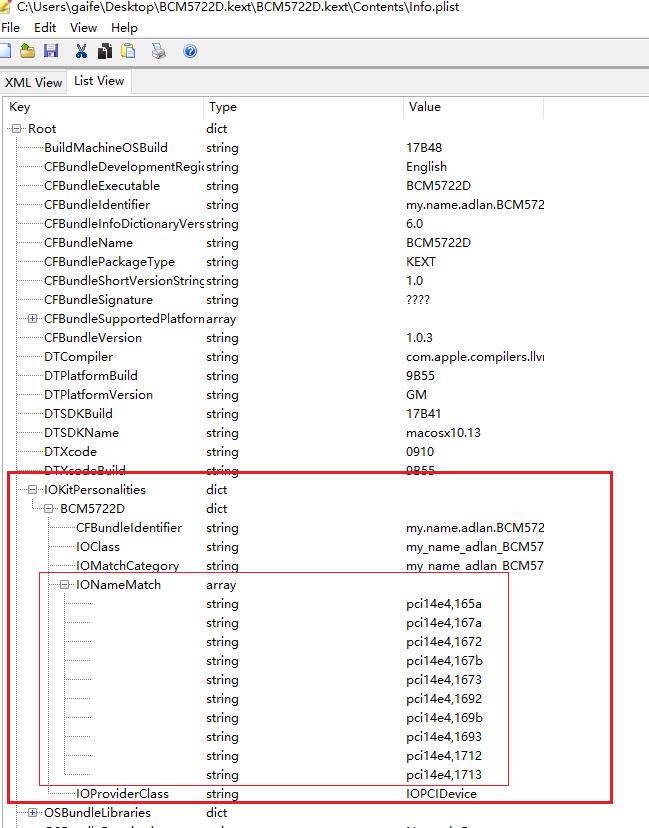Expand the OSBundleLibraries dict node

pyautogui.click(x=33, y=813)
